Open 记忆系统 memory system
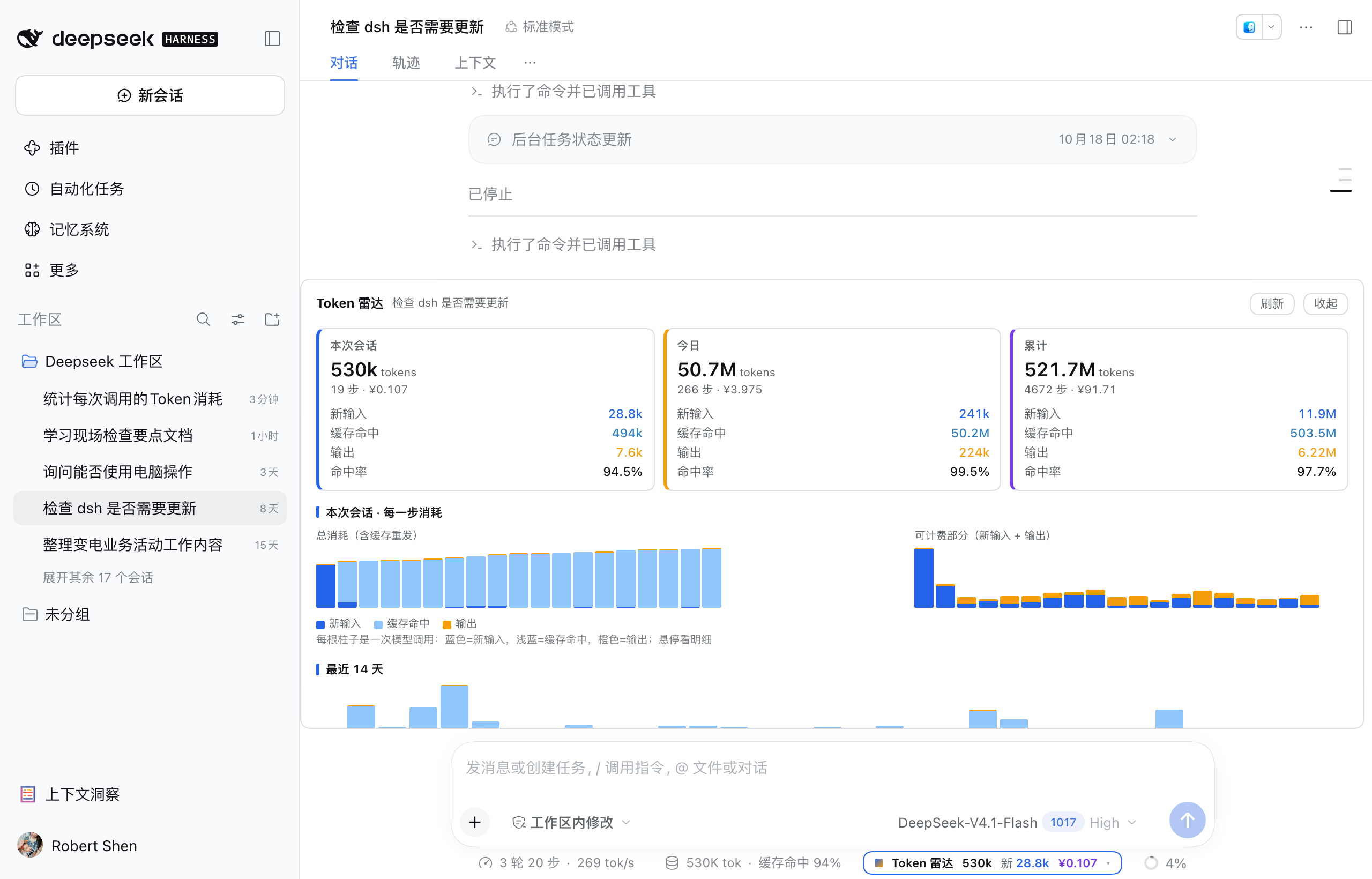This screenshot has height=879, width=1372. pos(67,229)
